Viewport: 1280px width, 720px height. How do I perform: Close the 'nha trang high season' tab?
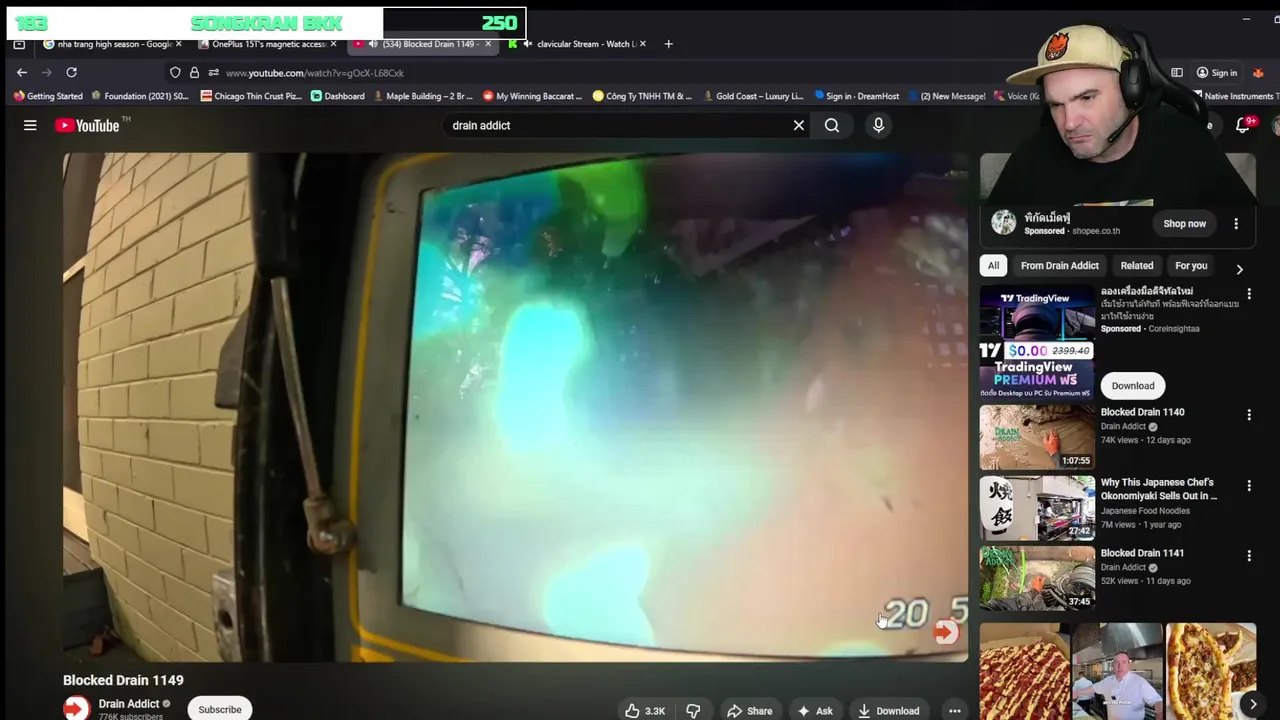tap(179, 44)
